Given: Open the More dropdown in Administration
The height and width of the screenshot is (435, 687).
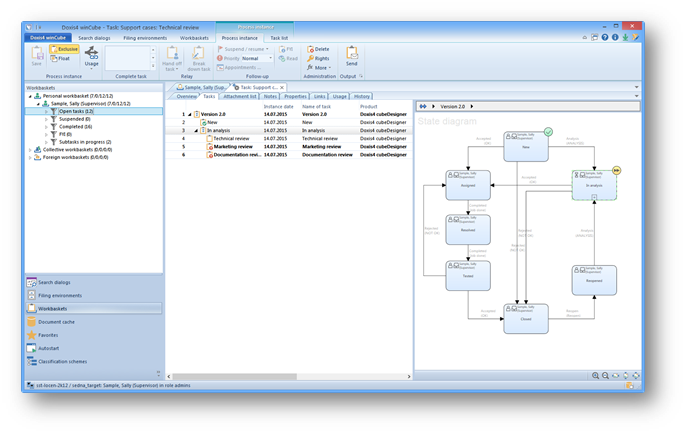Looking at the screenshot, I should [321, 69].
